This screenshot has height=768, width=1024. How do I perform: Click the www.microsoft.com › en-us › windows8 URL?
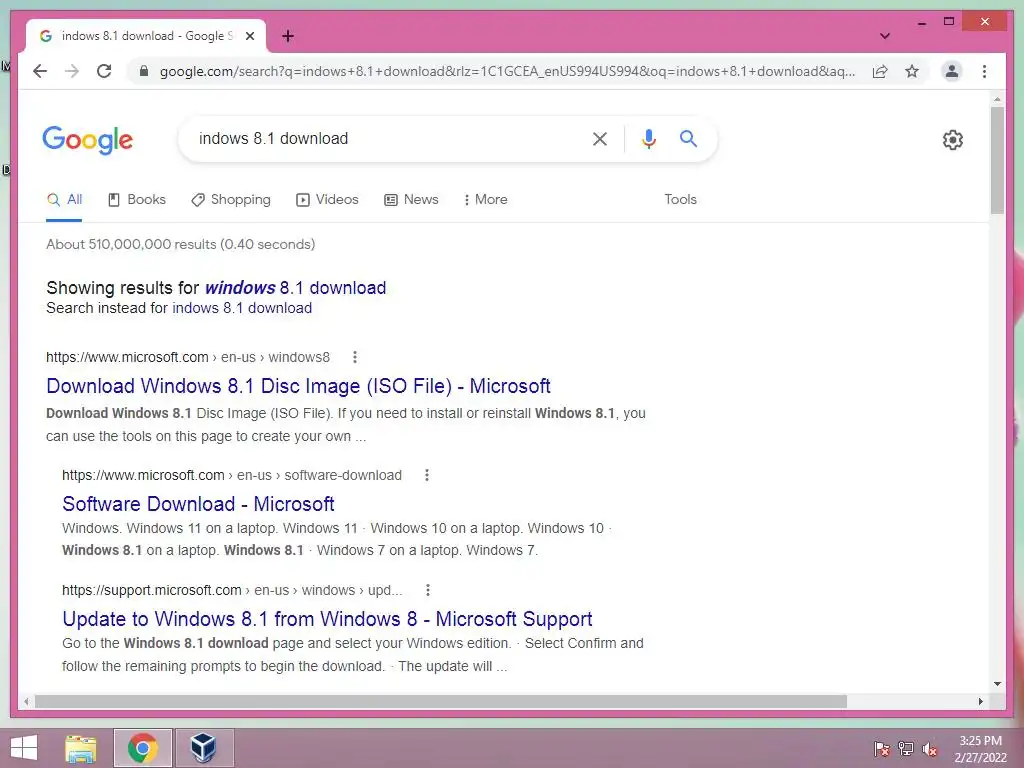point(188,357)
